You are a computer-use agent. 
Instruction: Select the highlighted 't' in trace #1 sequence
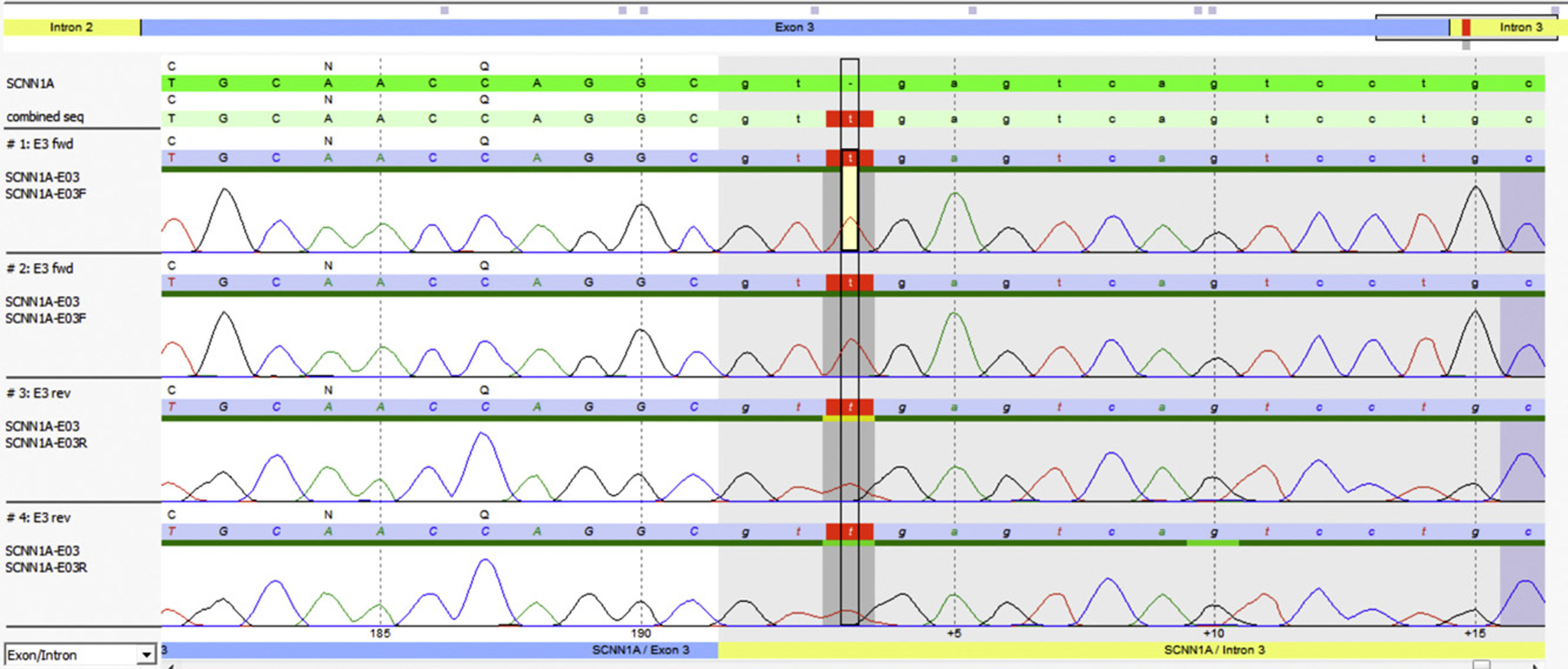[x=850, y=158]
